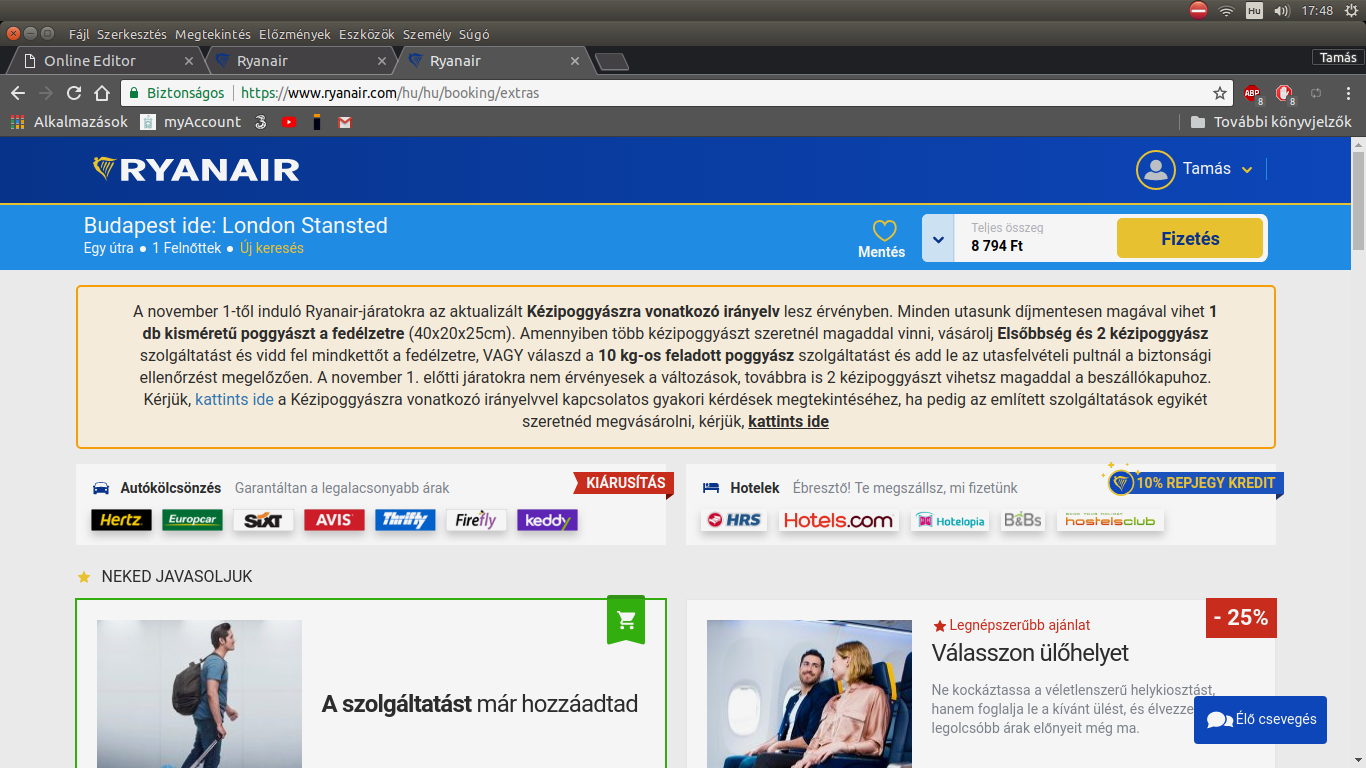Open the traveler with backpack thumbnail

coord(199,694)
